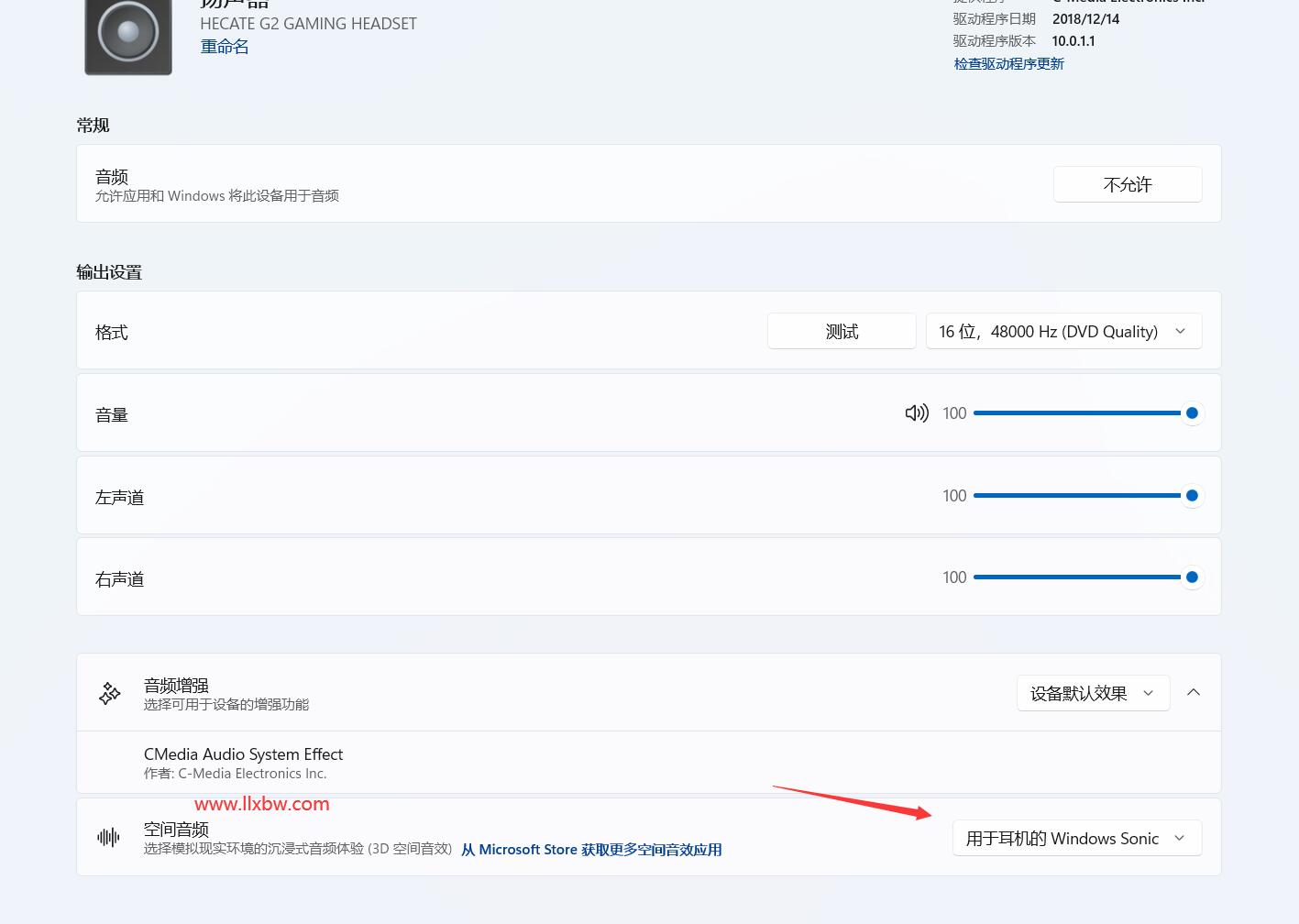The width and height of the screenshot is (1299, 924).
Task: Open 检查驱动程序更新 link
Action: pyautogui.click(x=1008, y=63)
